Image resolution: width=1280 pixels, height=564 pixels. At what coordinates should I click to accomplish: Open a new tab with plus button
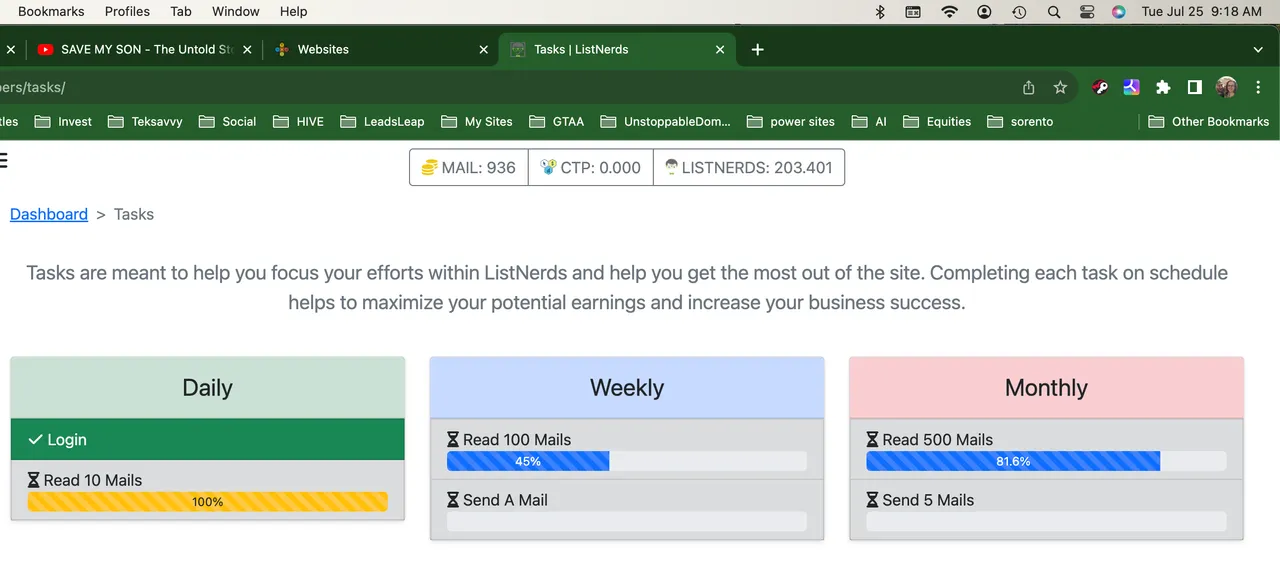(757, 49)
